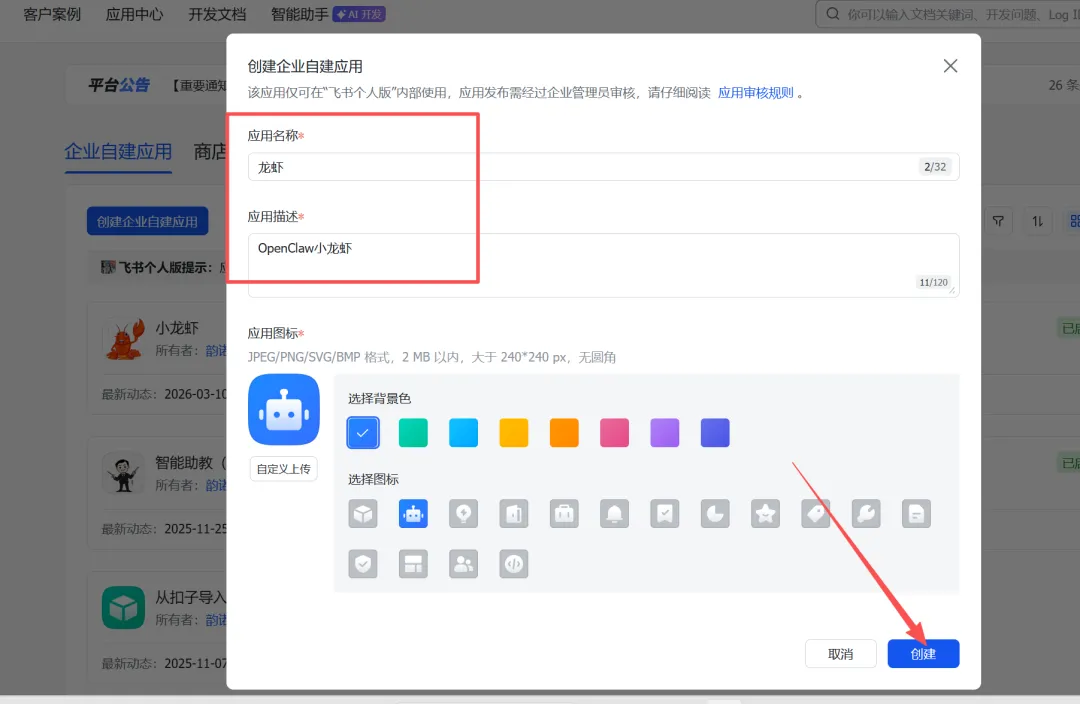Select the wrench app icon
This screenshot has width=1080, height=704.
point(866,514)
